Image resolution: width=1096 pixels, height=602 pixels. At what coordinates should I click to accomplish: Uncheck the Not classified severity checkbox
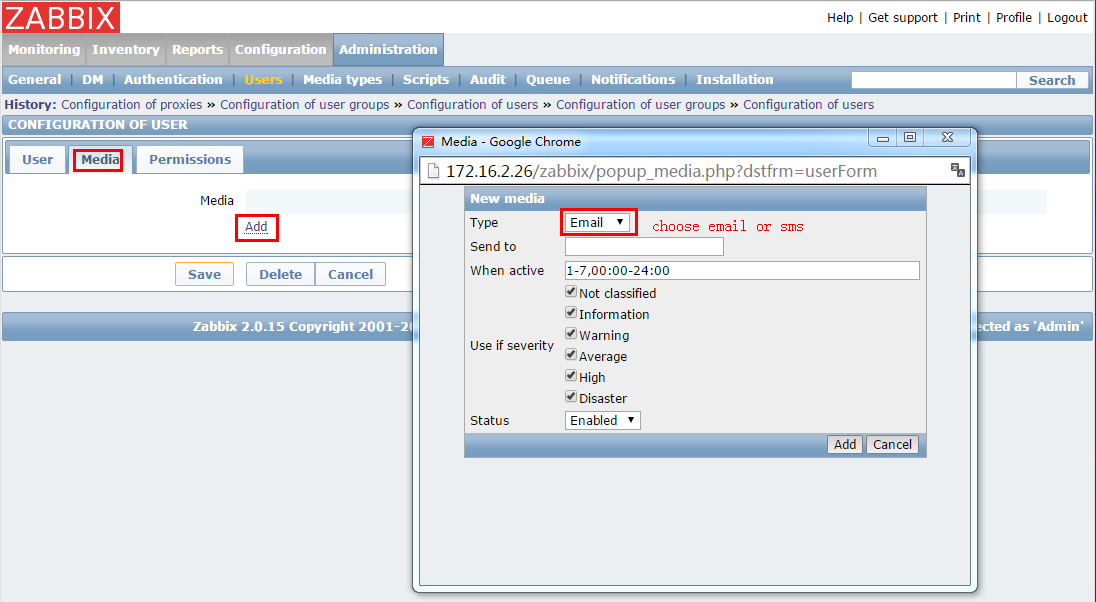click(571, 292)
